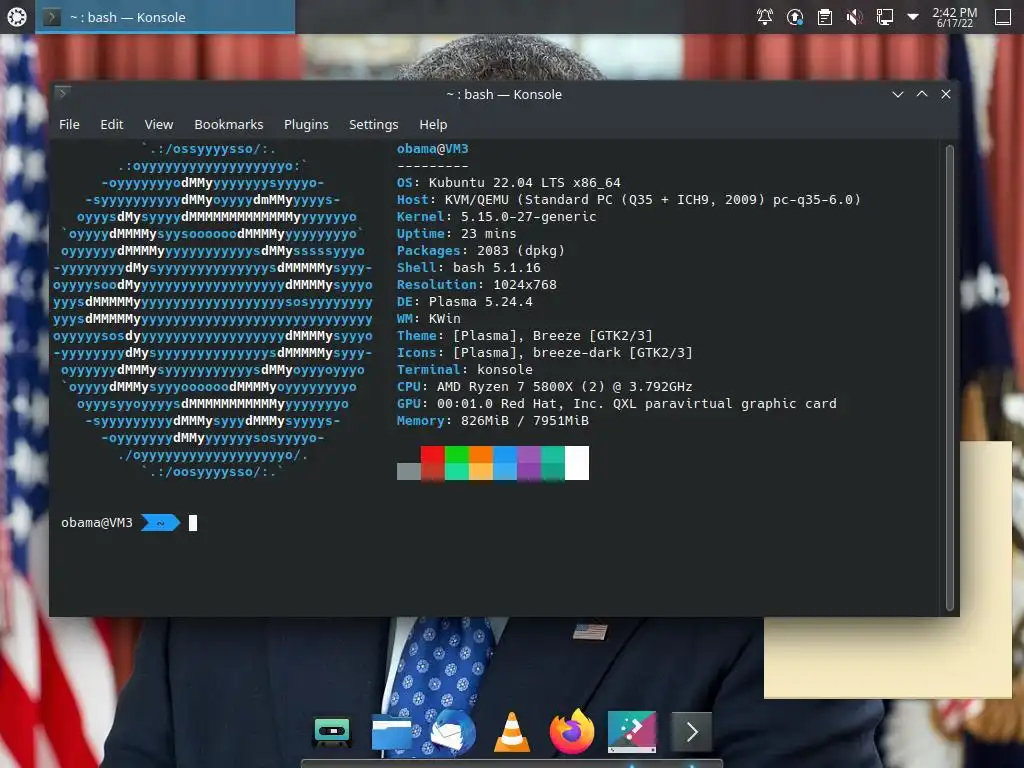
Task: Click the Konsole window menu icon in title bar
Action: coord(63,93)
